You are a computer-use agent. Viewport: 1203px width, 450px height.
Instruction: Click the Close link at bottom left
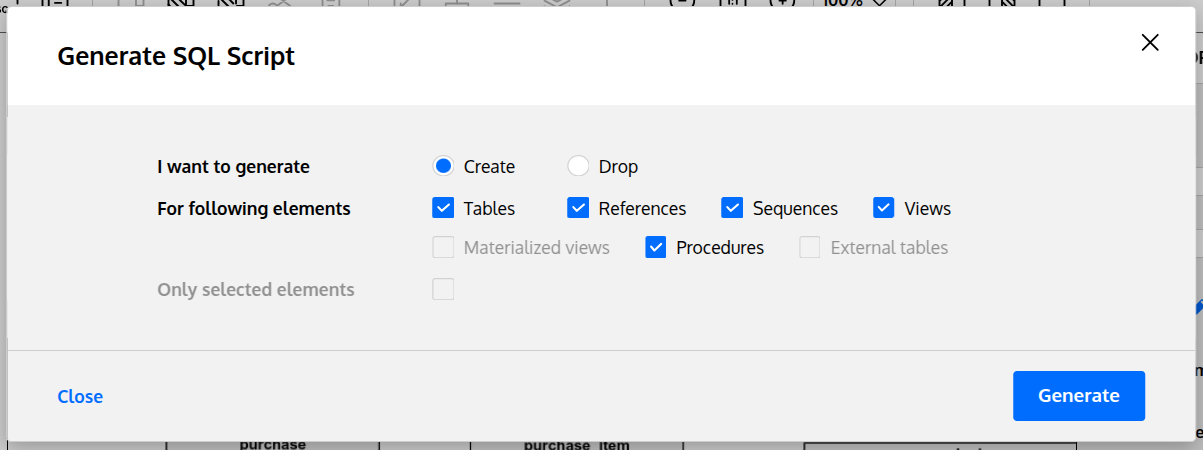click(80, 396)
